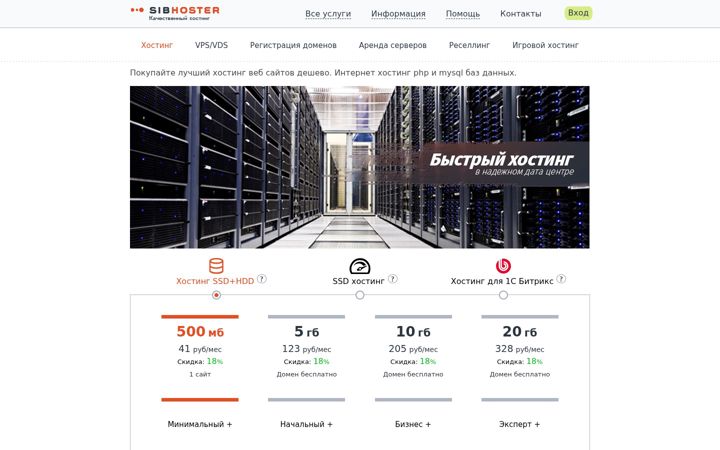Go to Контакты page
Viewport: 720px width, 450px height.
[x=521, y=14]
